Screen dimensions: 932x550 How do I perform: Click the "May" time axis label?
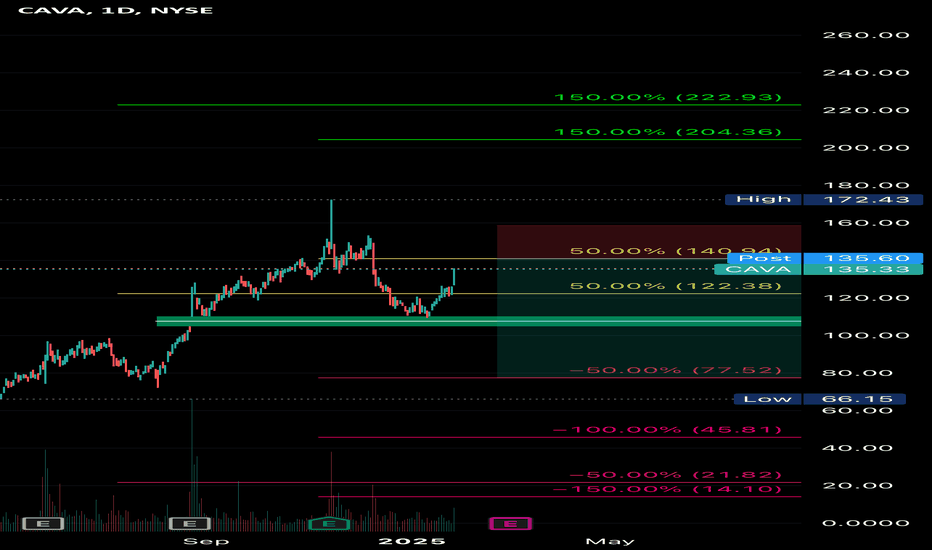610,541
